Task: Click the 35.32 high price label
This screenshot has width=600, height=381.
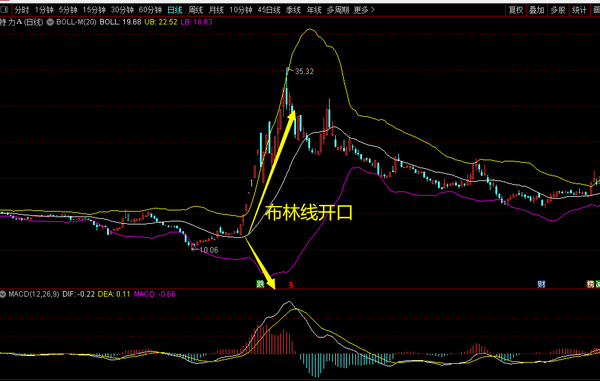Action: click(304, 71)
